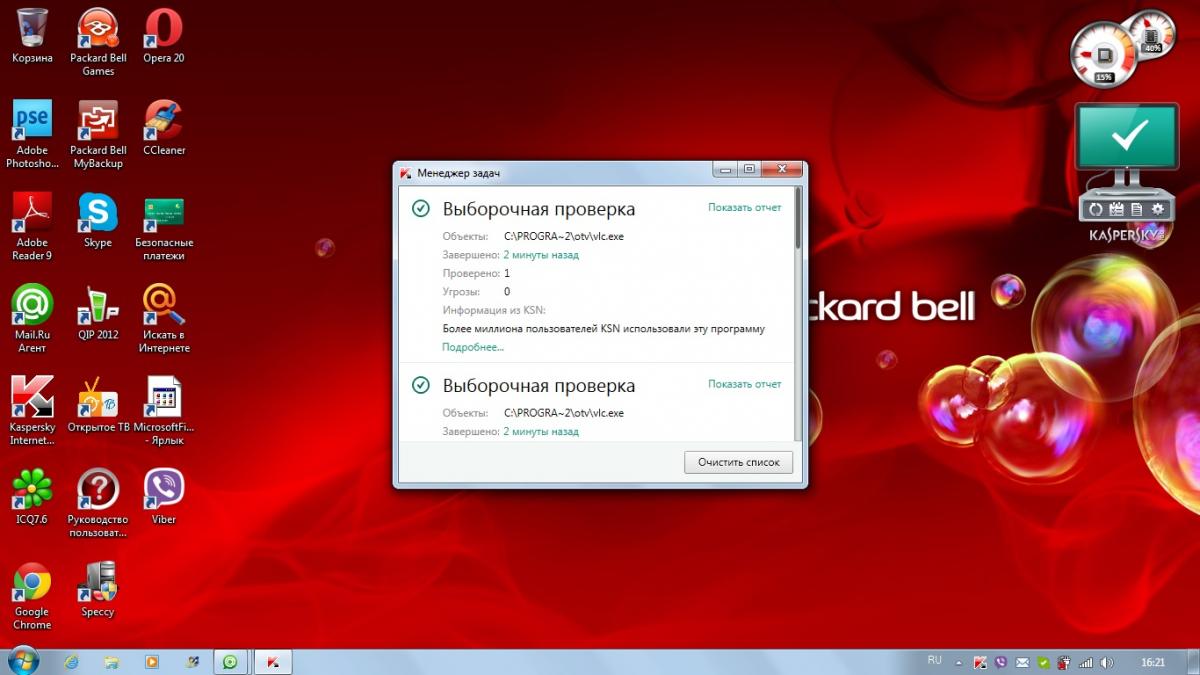Maximize the Менеджер задач window

[749, 169]
